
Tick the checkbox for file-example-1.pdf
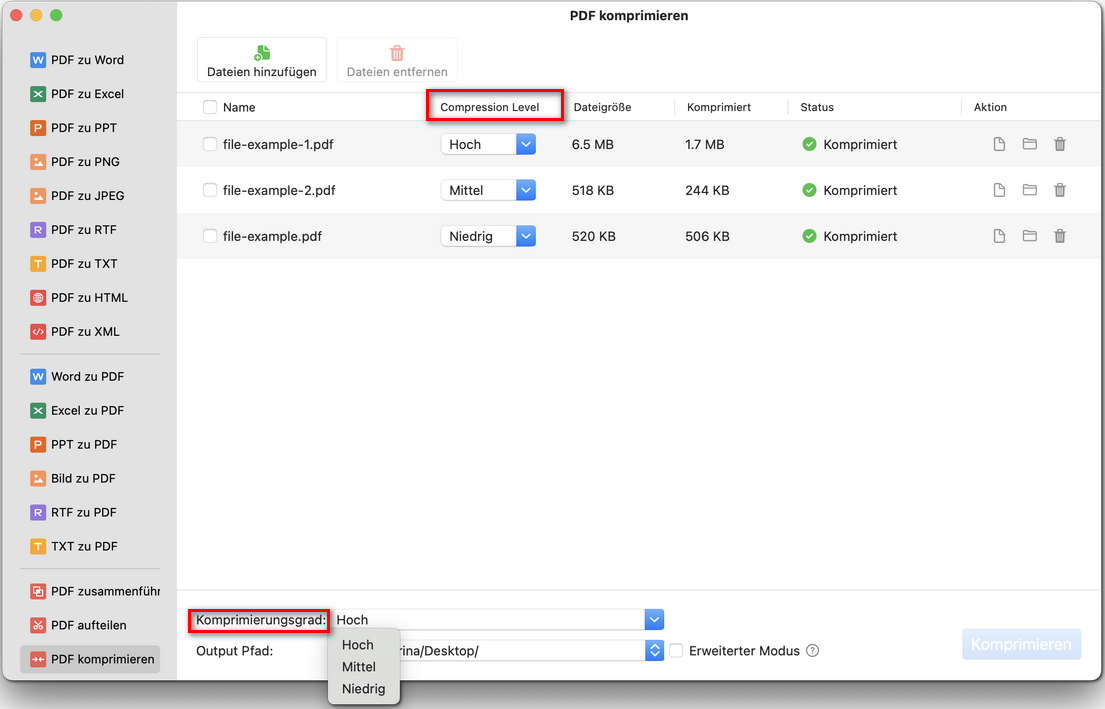210,144
